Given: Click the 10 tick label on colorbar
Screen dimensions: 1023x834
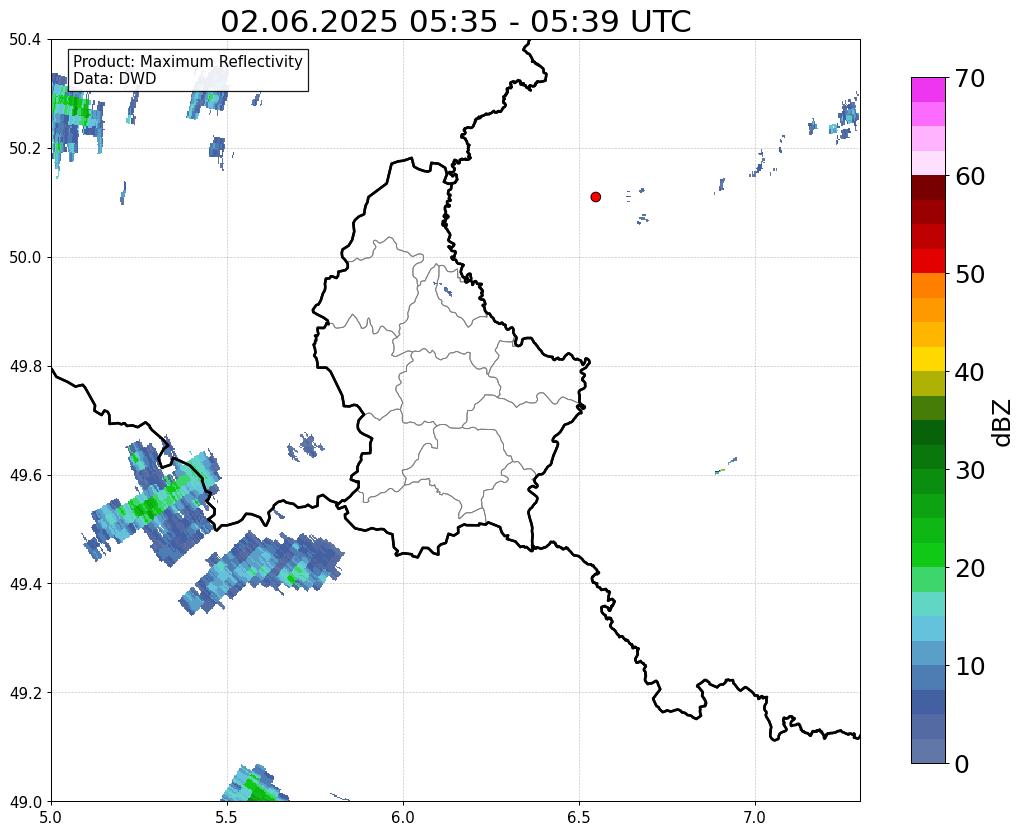Looking at the screenshot, I should click(x=970, y=666).
